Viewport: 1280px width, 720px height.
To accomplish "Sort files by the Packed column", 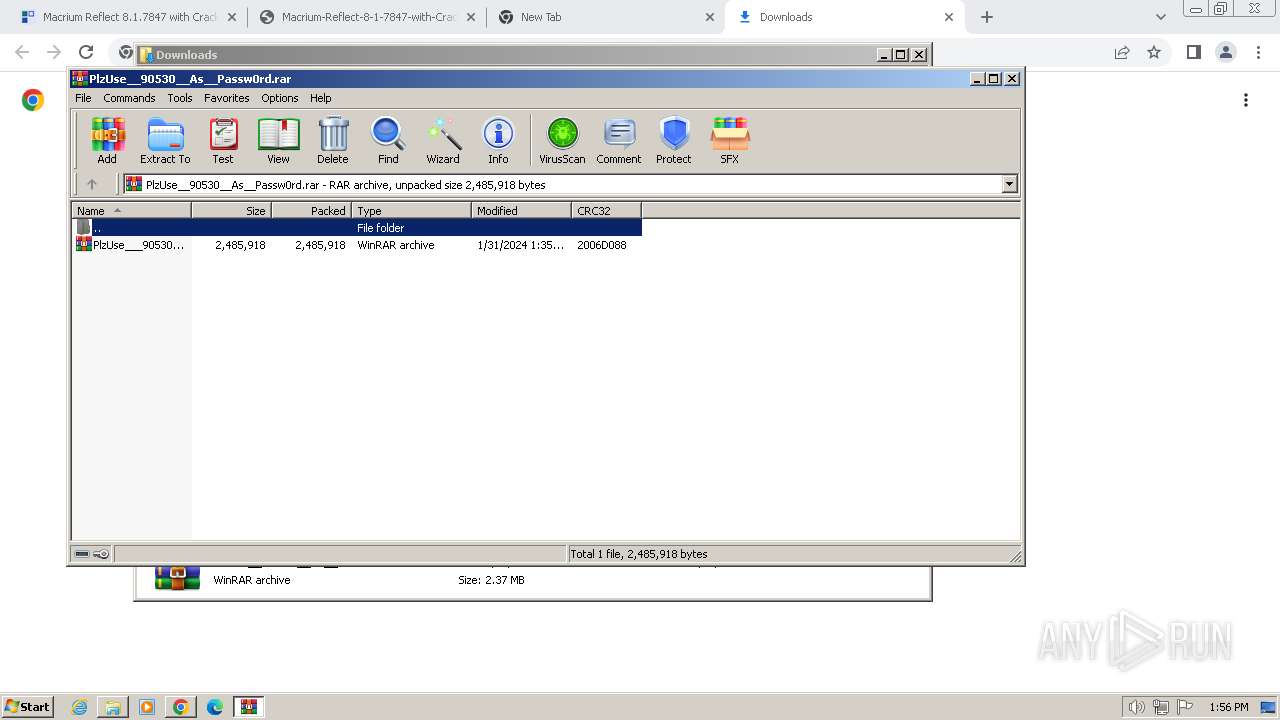I will pyautogui.click(x=311, y=210).
